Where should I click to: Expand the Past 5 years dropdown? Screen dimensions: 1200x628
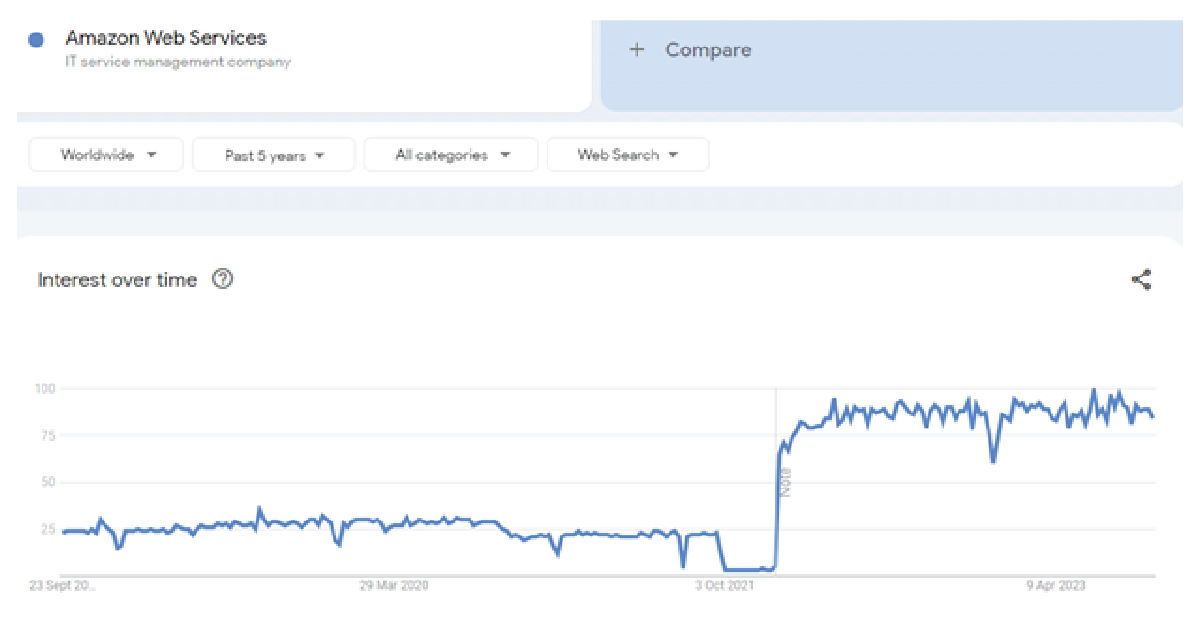(274, 156)
